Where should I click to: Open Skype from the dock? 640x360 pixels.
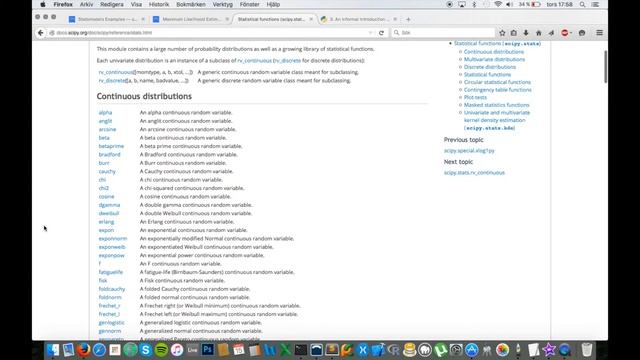point(146,350)
